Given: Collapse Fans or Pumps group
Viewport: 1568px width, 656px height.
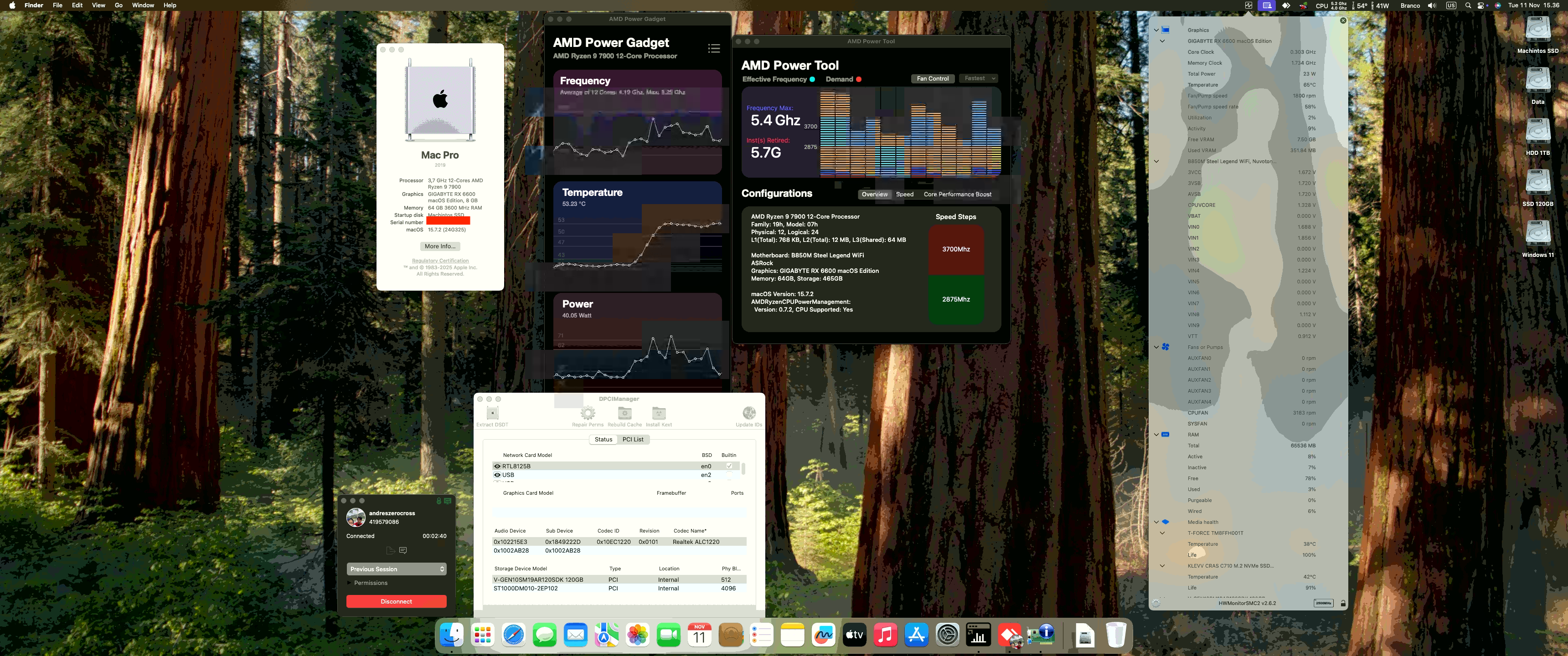Looking at the screenshot, I should tap(1156, 347).
